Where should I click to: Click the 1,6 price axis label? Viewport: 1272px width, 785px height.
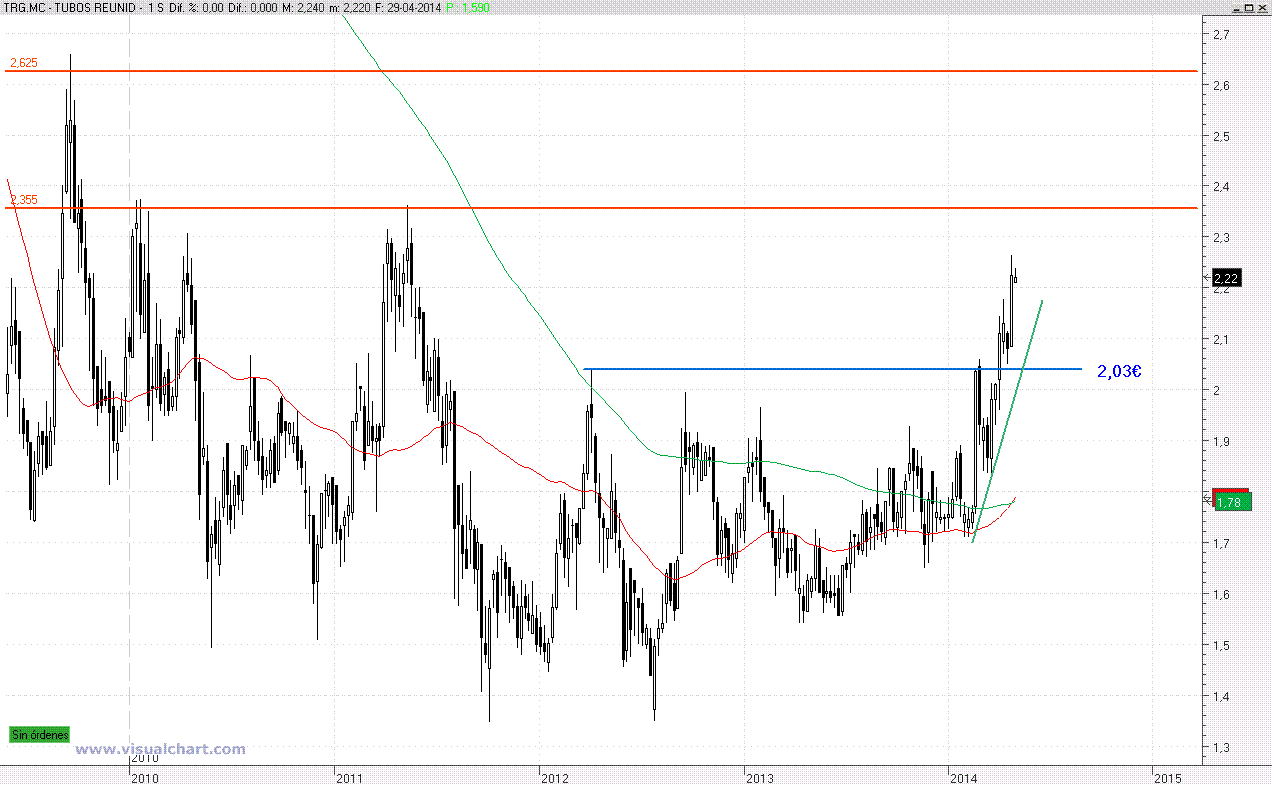point(1220,595)
